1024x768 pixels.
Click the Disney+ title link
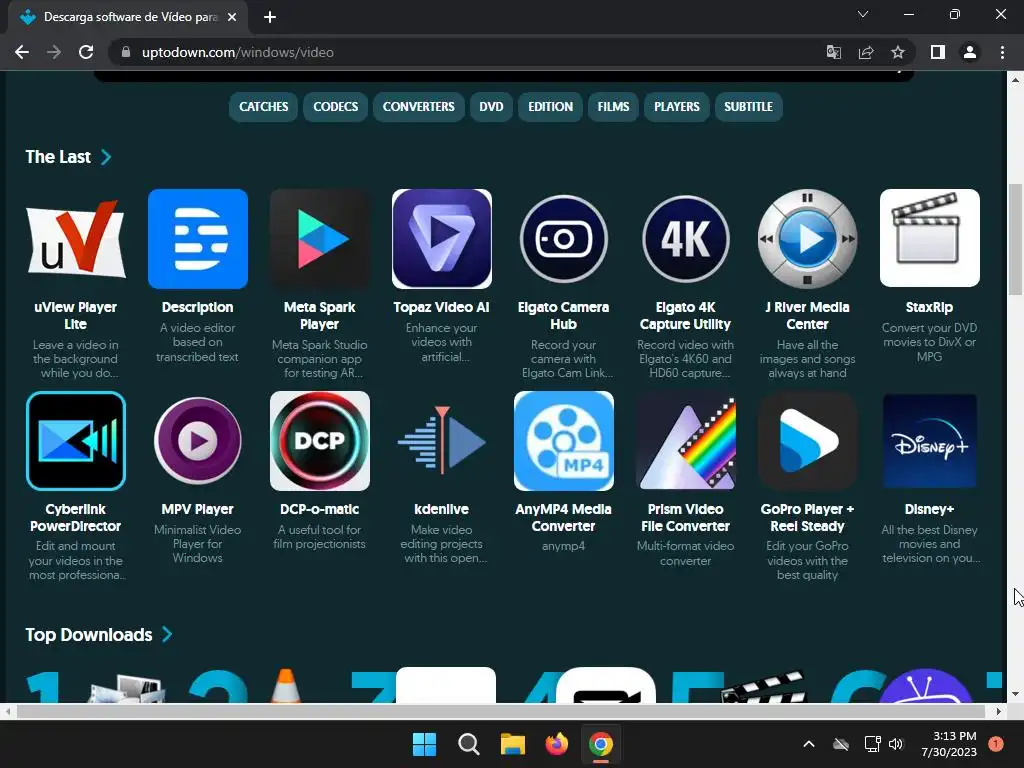(929, 509)
